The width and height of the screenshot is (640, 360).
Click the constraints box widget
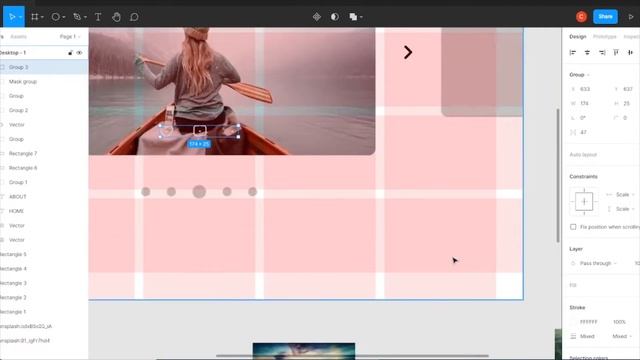[584, 202]
